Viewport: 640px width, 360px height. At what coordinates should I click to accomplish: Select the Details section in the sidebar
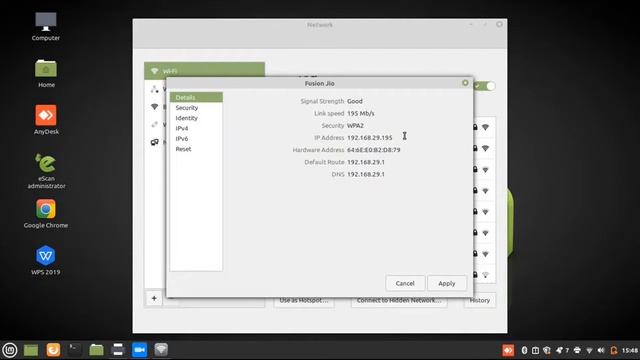196,97
